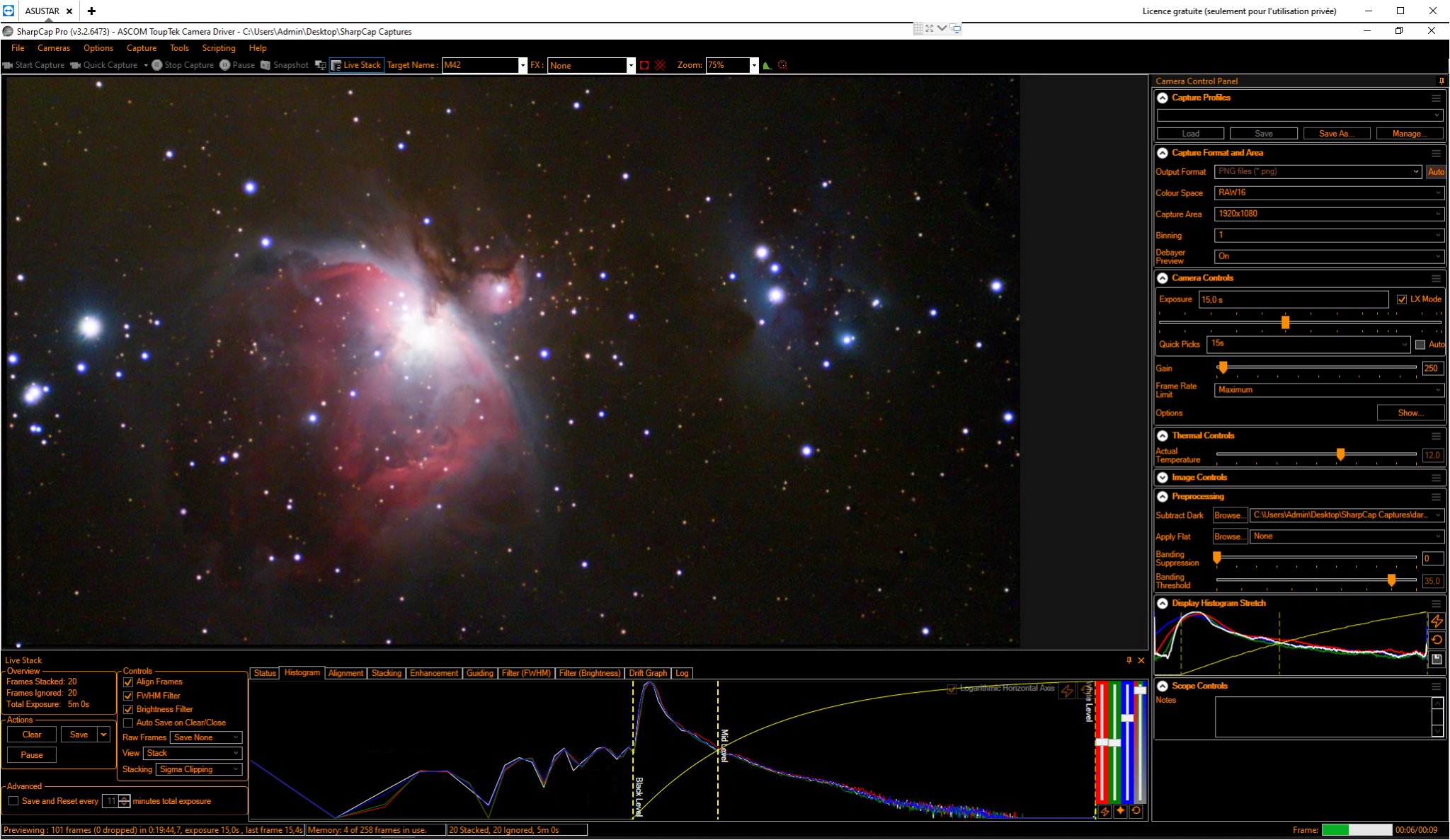
Task: Open the Scripting menu
Action: [x=219, y=48]
